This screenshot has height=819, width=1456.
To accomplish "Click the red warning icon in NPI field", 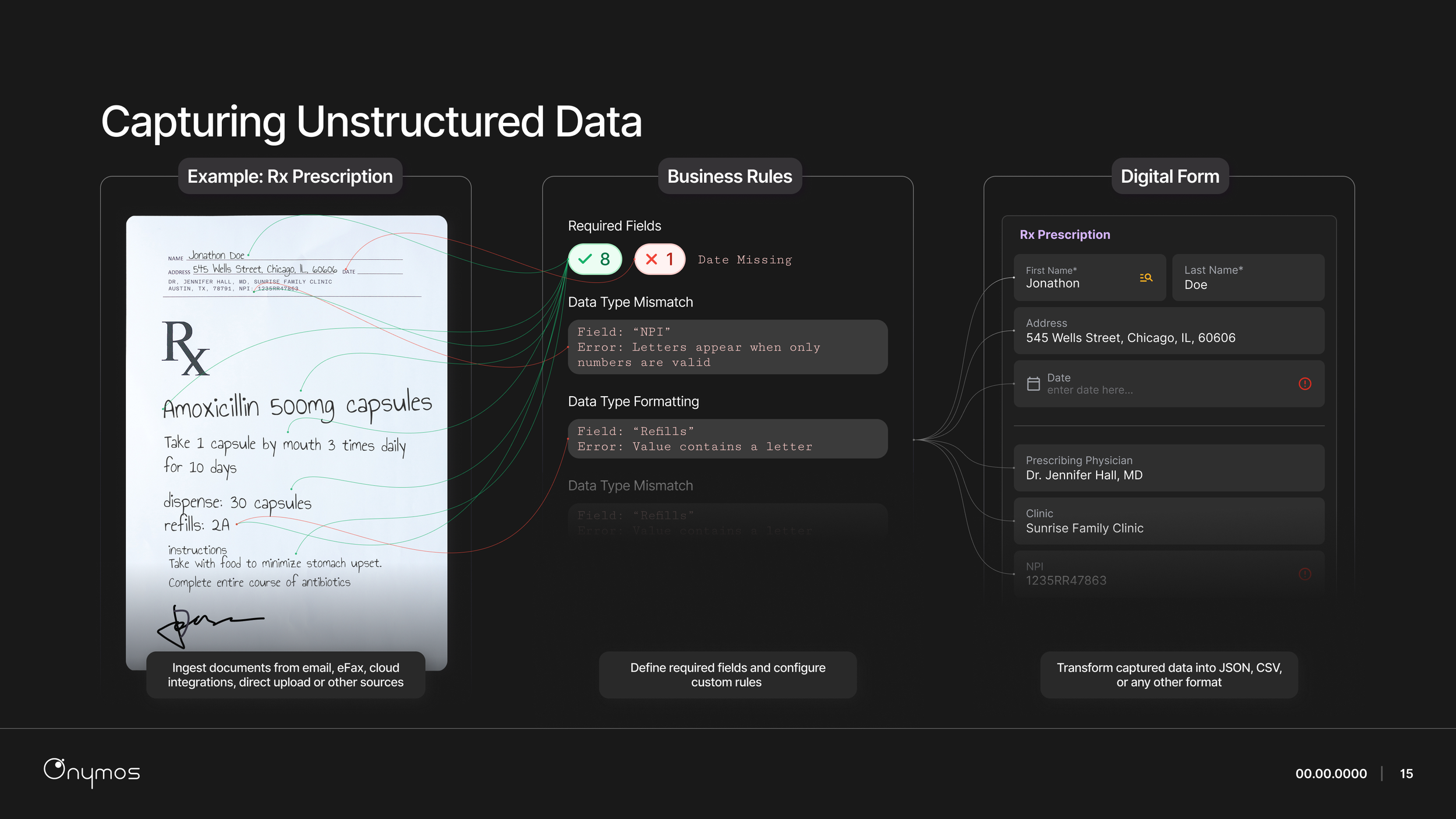I will coord(1305,574).
